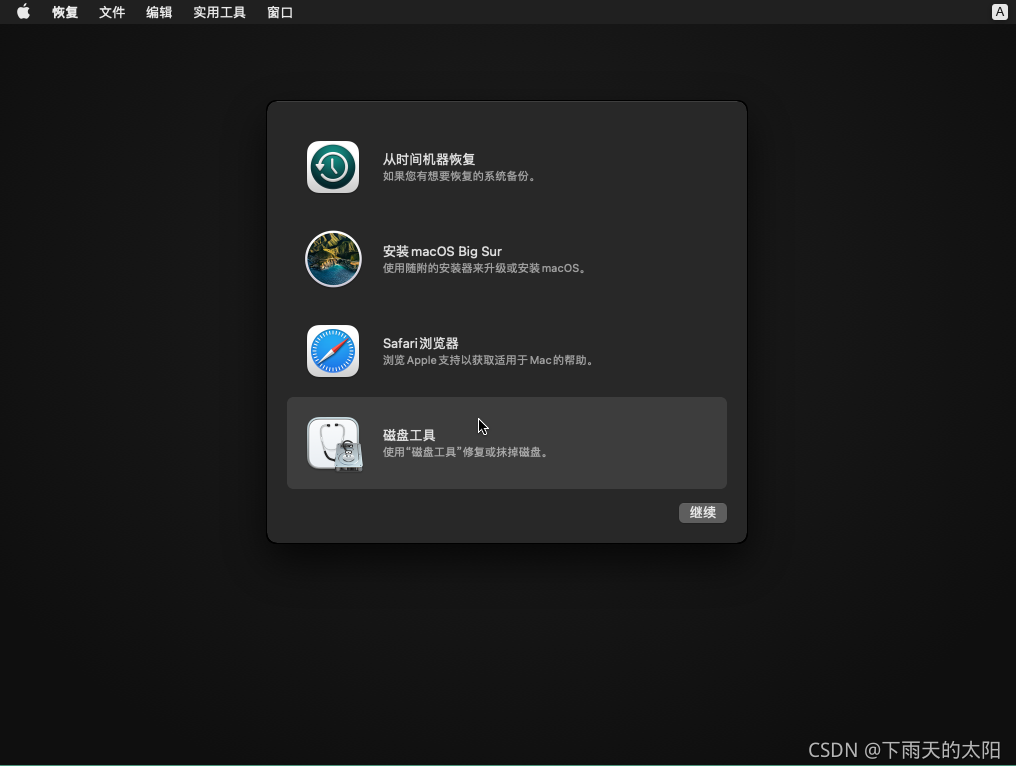This screenshot has width=1016, height=769.
Task: Open the Apple menu
Action: pyautogui.click(x=23, y=12)
